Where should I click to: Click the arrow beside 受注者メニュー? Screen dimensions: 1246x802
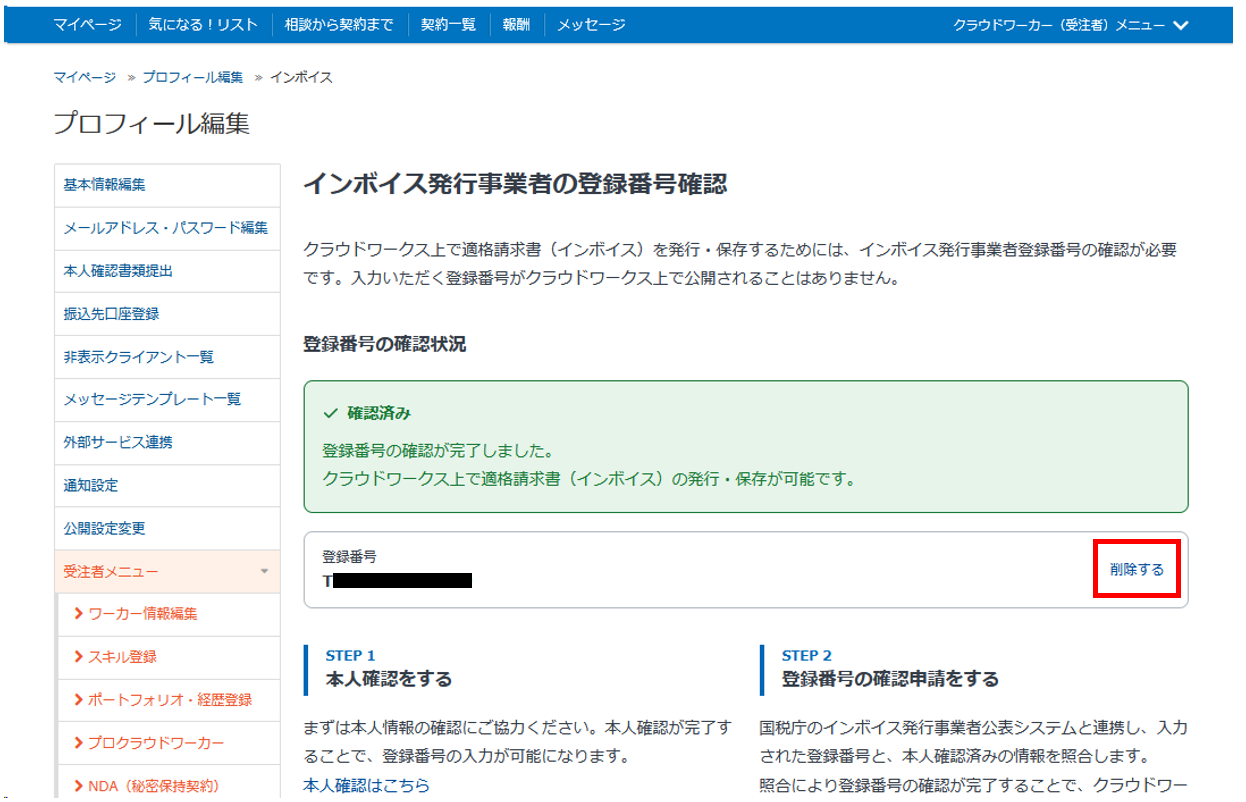coord(264,572)
